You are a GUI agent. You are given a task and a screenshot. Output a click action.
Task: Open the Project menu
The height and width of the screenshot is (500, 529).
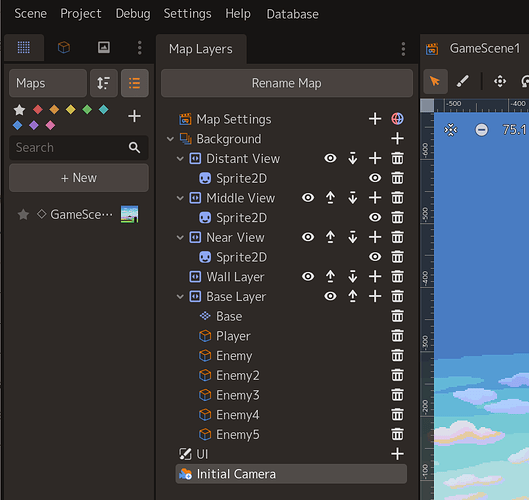coord(81,14)
